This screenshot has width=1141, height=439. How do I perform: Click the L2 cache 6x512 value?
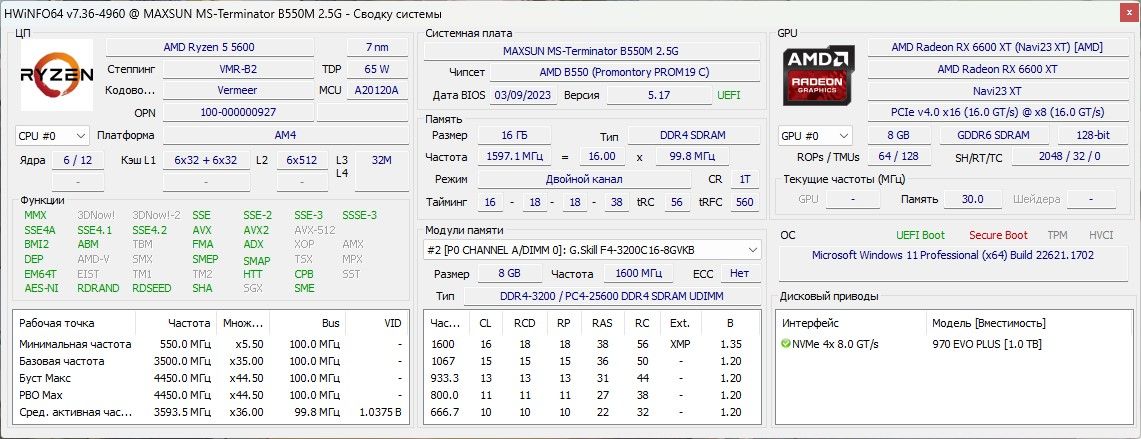coord(302,160)
